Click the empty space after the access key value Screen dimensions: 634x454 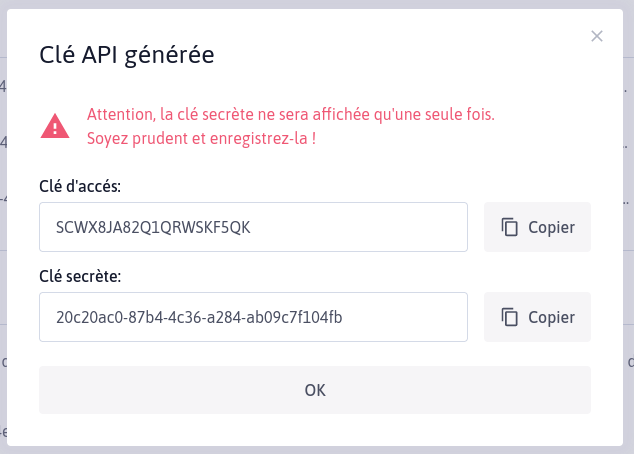click(x=358, y=227)
